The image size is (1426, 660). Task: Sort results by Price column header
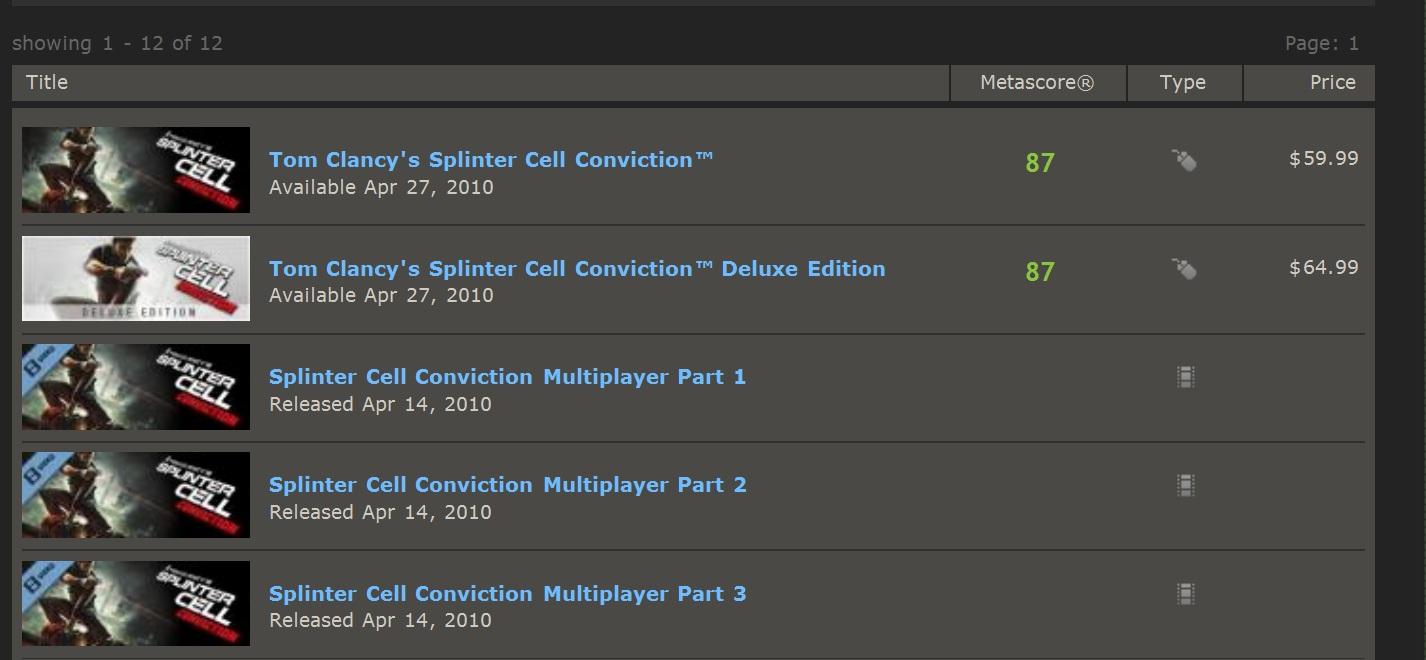click(x=1332, y=83)
